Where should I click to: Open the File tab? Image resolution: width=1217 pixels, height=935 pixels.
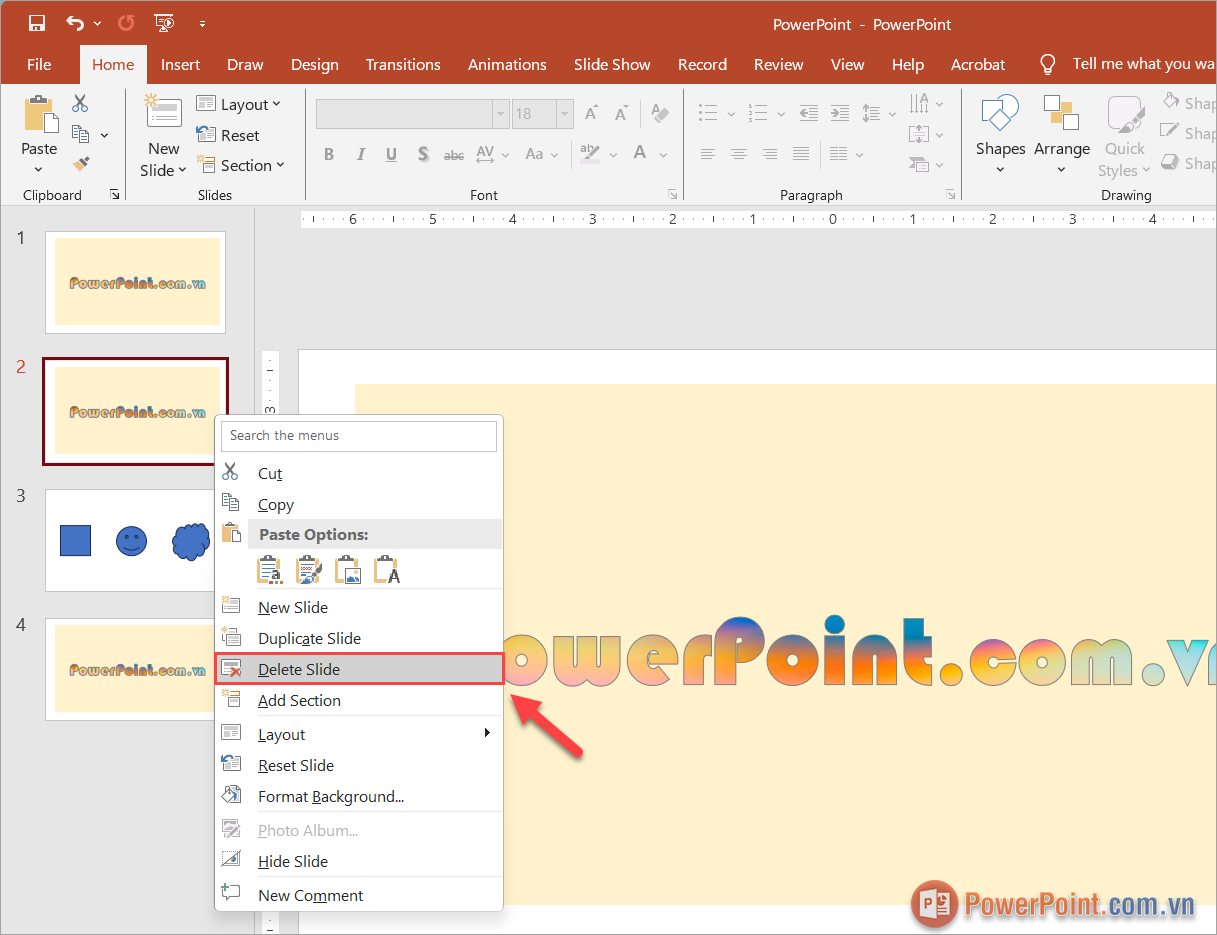(39, 64)
